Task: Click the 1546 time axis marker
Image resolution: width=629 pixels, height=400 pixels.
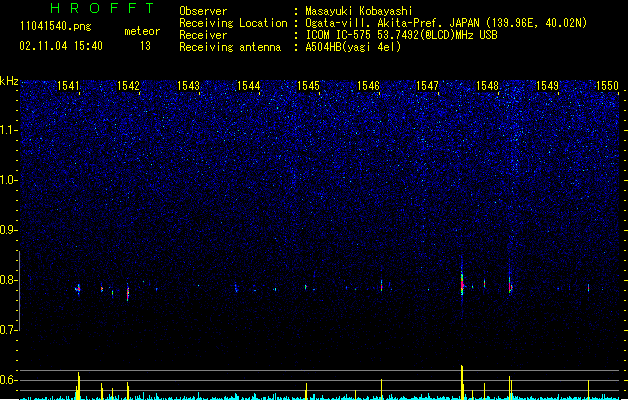Action: (x=368, y=86)
